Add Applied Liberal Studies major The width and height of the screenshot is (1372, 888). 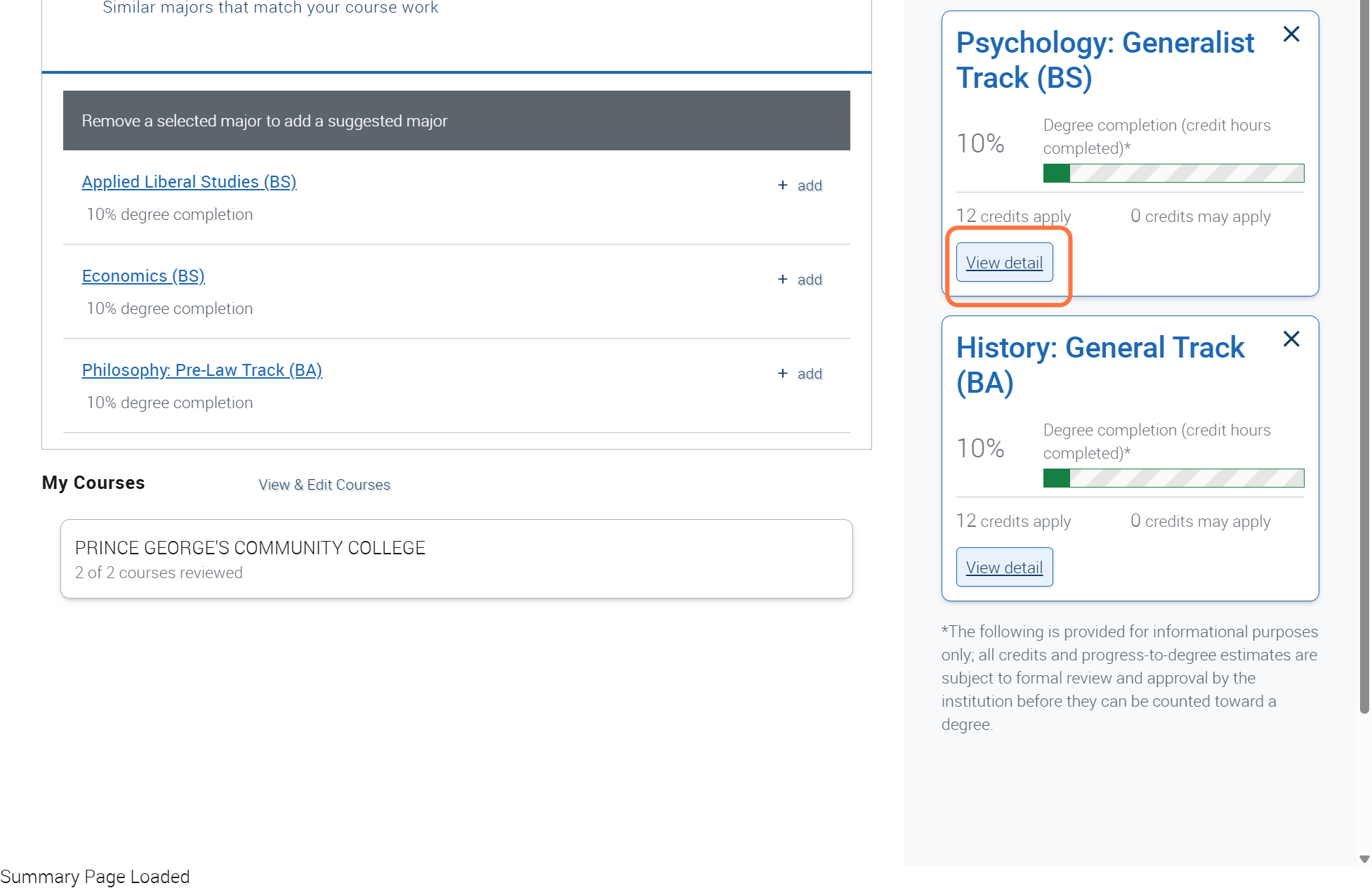(800, 185)
